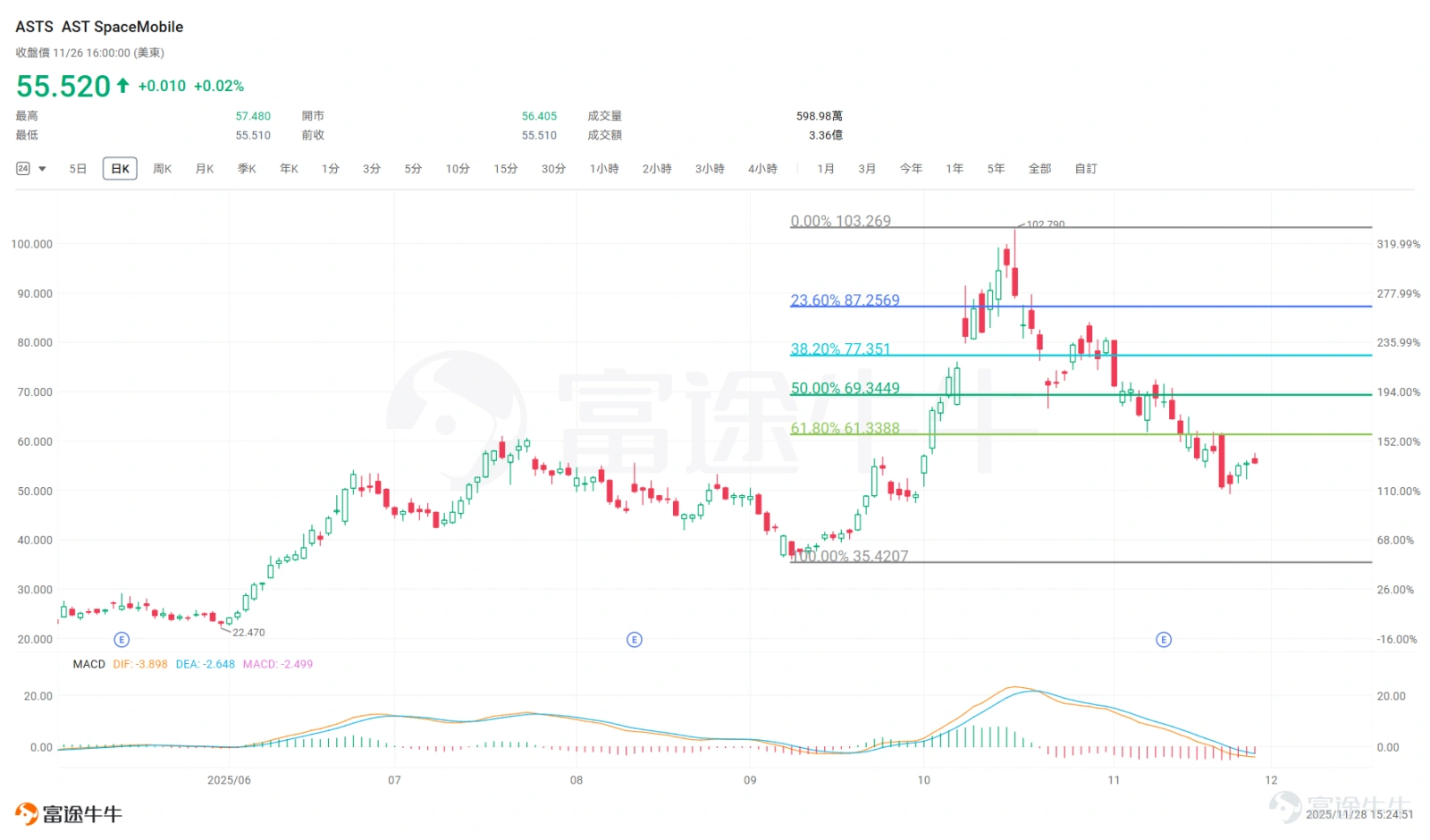1430x840 pixels.
Task: Select the 1小時 interval
Action: click(604, 168)
